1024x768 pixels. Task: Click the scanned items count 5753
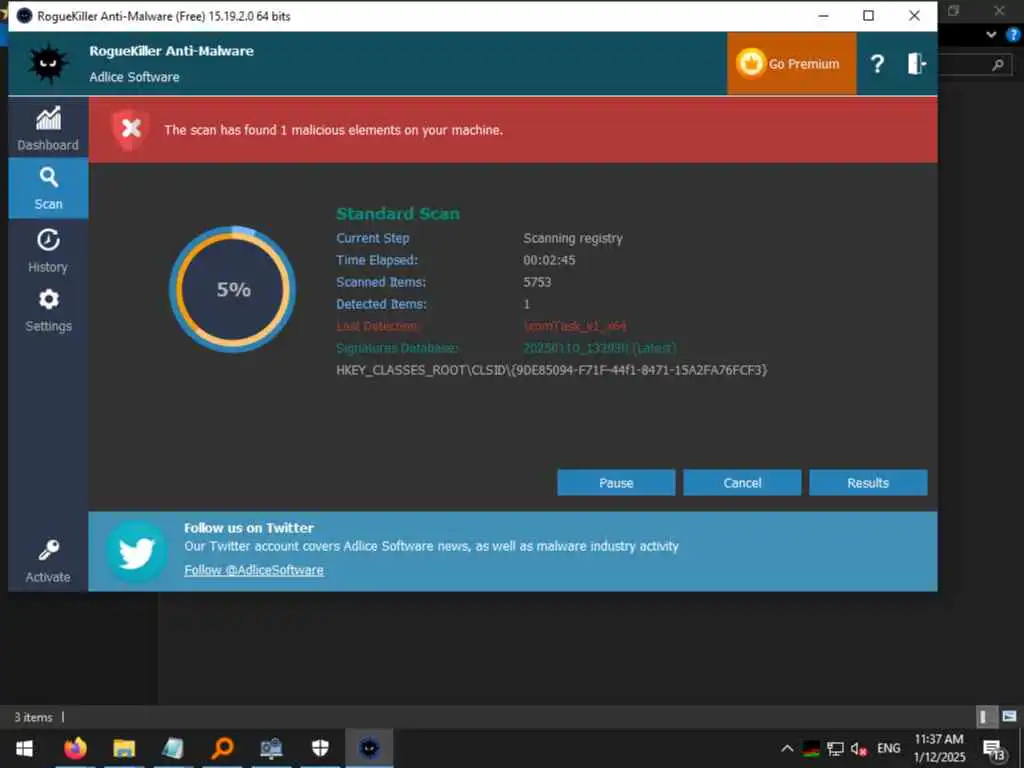tap(537, 282)
